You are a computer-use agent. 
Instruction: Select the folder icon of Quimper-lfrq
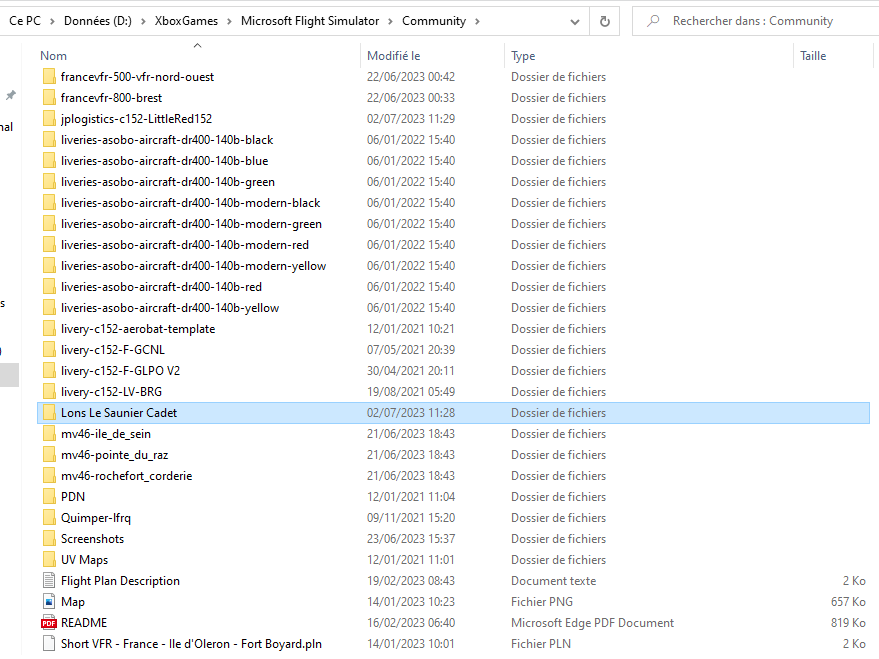pos(49,518)
